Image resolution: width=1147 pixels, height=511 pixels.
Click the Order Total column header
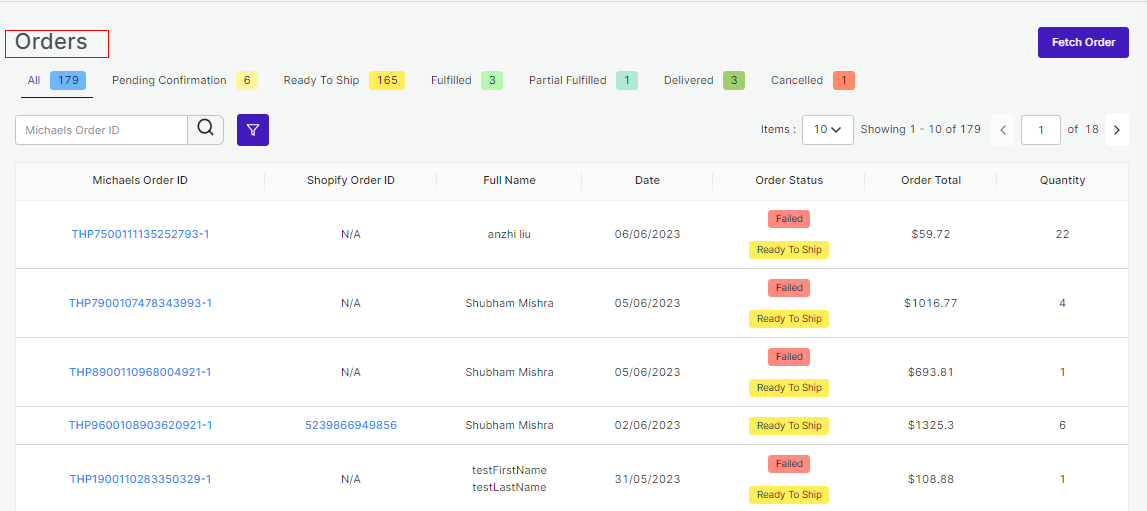(x=930, y=181)
